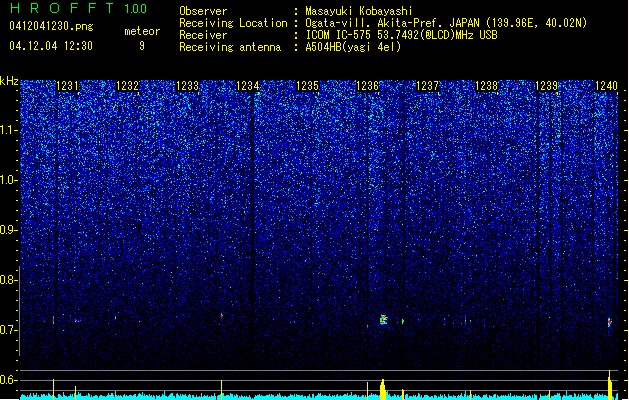Click the Receiving antenna field label

(230, 47)
